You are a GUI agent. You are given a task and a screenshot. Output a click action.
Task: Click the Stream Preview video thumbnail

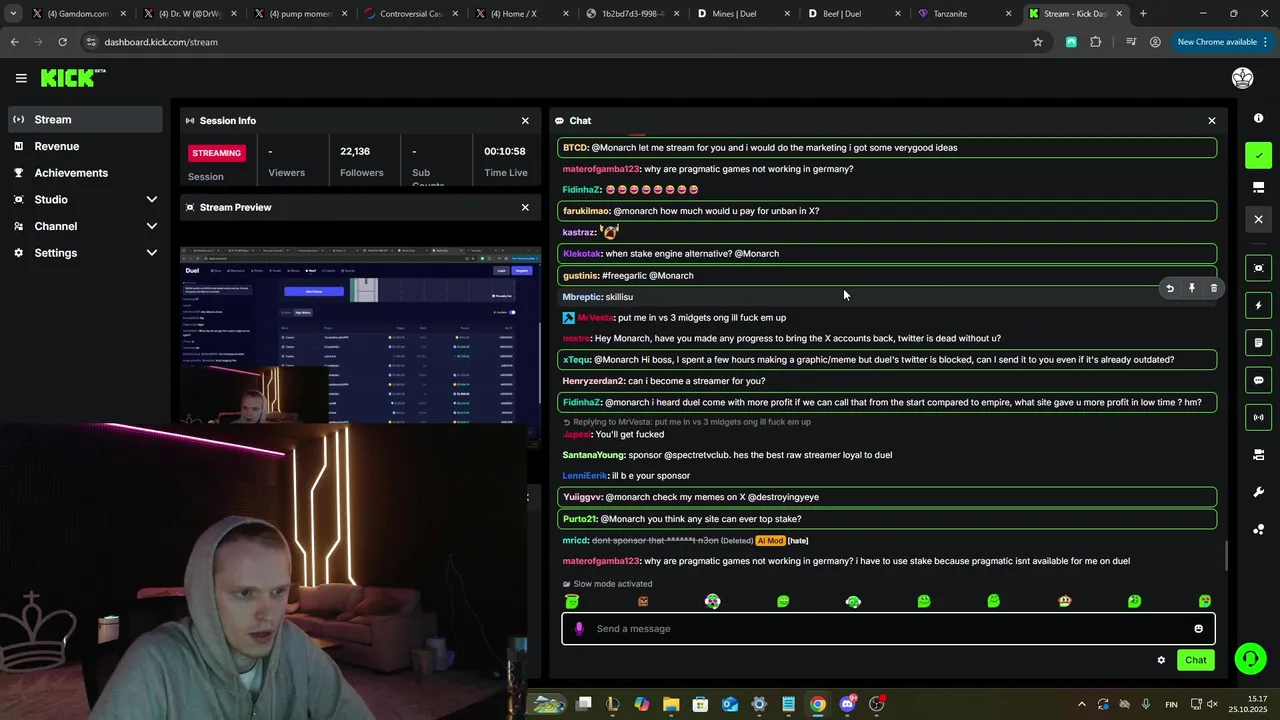pos(361,335)
